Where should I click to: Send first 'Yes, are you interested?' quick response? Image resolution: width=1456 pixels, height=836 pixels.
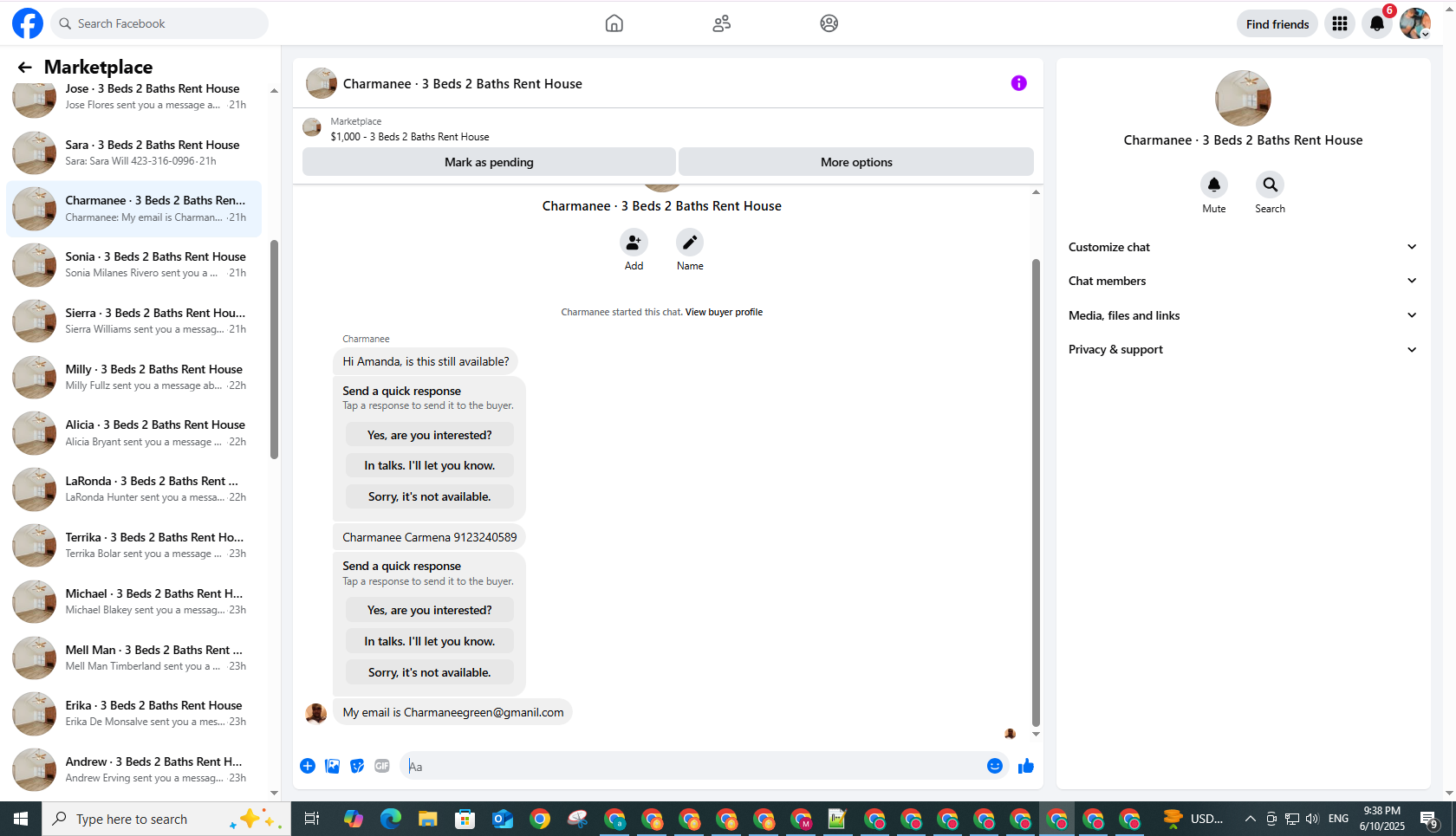429,435
